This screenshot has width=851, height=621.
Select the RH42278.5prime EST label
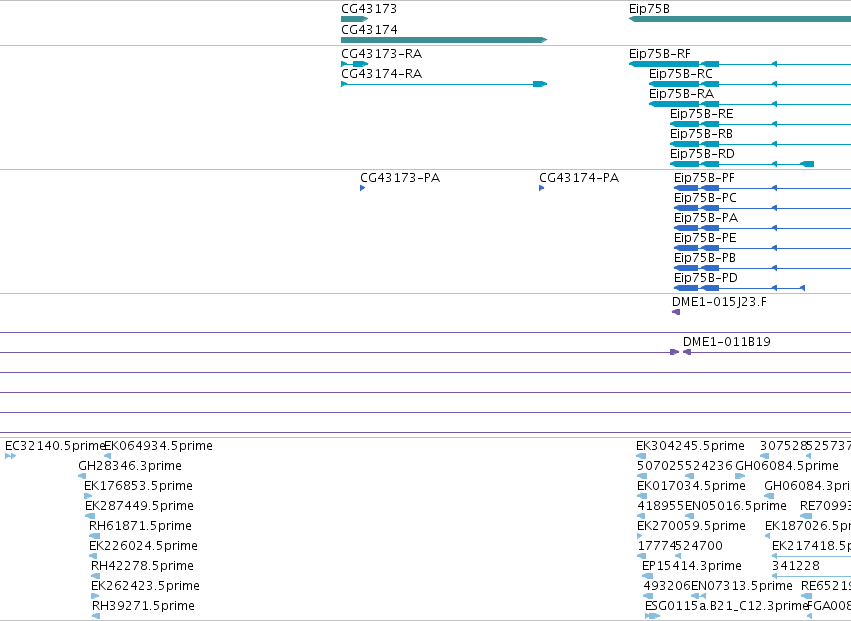142,566
